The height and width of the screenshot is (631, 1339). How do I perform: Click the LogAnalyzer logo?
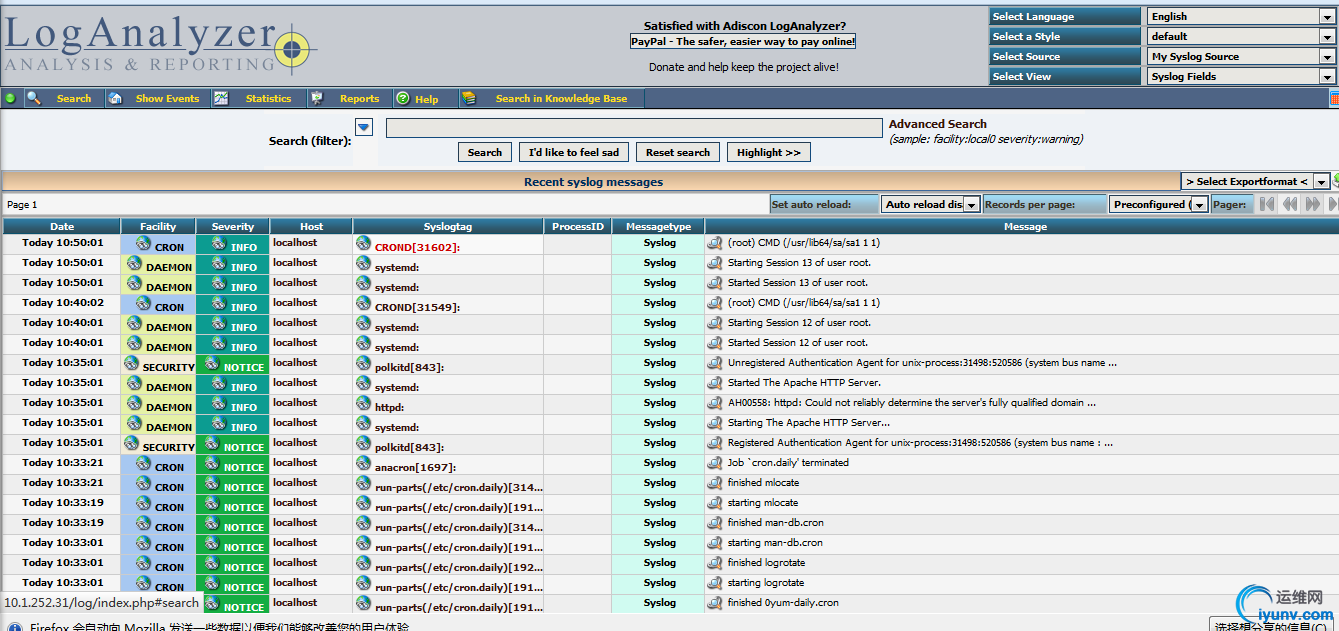[x=160, y=46]
